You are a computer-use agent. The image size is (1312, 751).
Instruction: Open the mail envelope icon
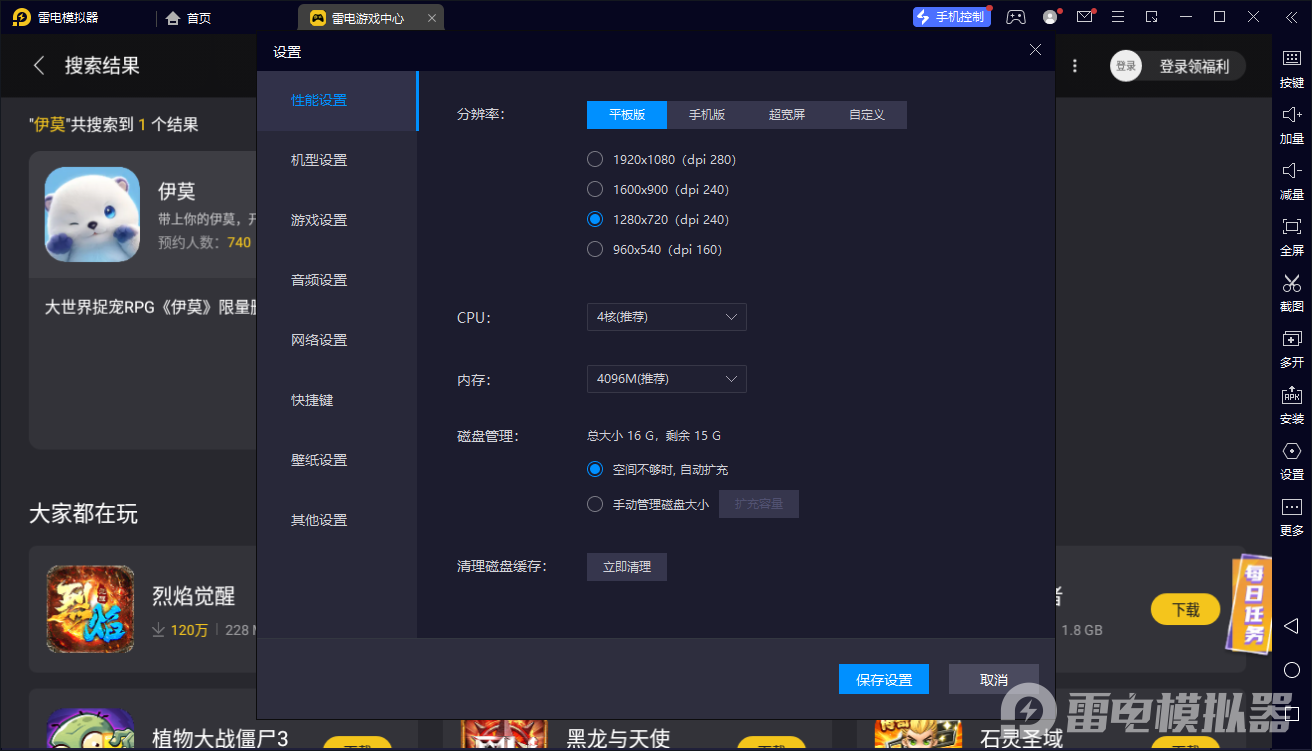coord(1085,17)
